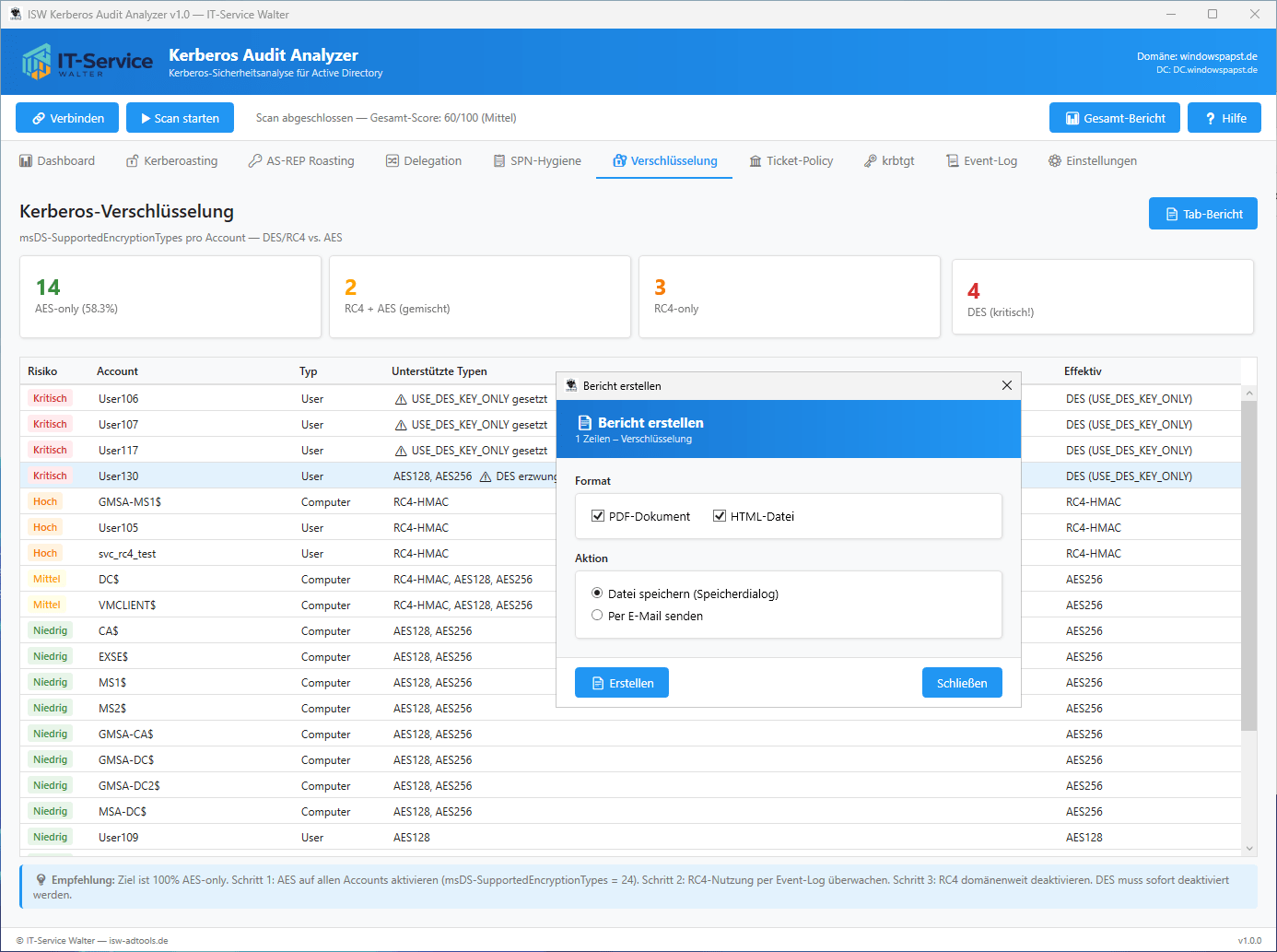The image size is (1277, 952).
Task: Switch to the SPN-Hygiene tab
Action: coord(537,161)
